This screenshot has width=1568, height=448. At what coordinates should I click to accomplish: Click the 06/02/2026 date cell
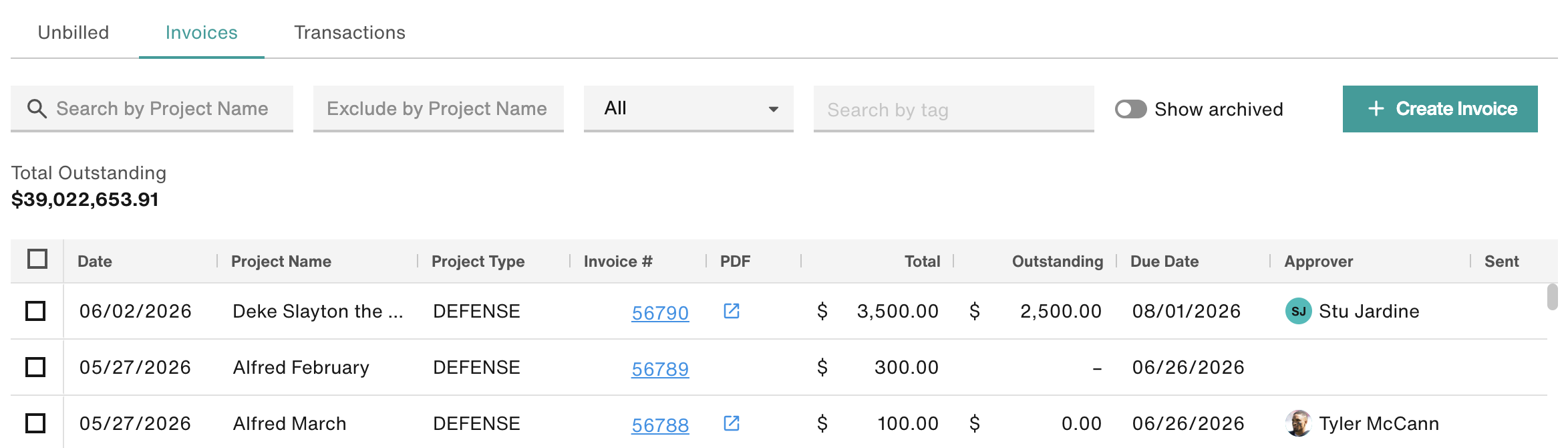click(x=135, y=311)
